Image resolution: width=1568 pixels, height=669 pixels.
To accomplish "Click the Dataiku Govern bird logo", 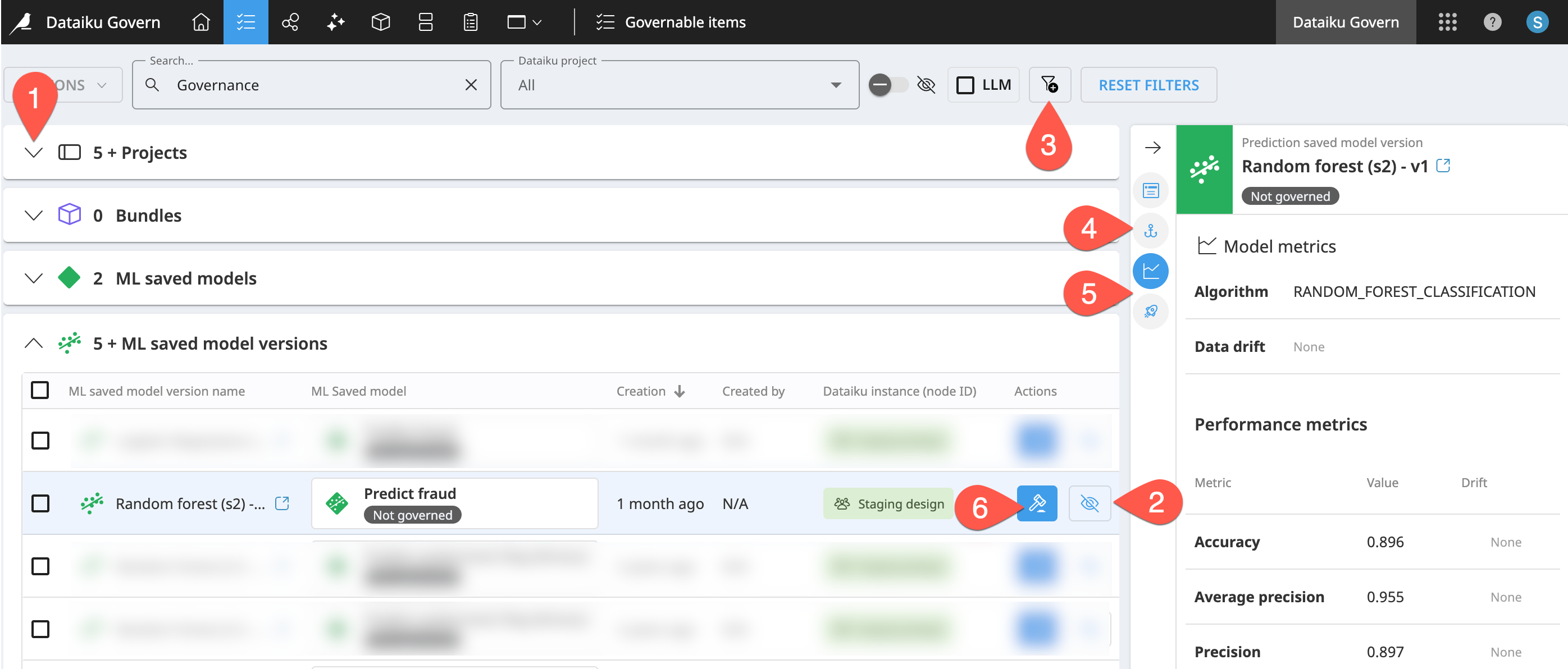I will (21, 22).
